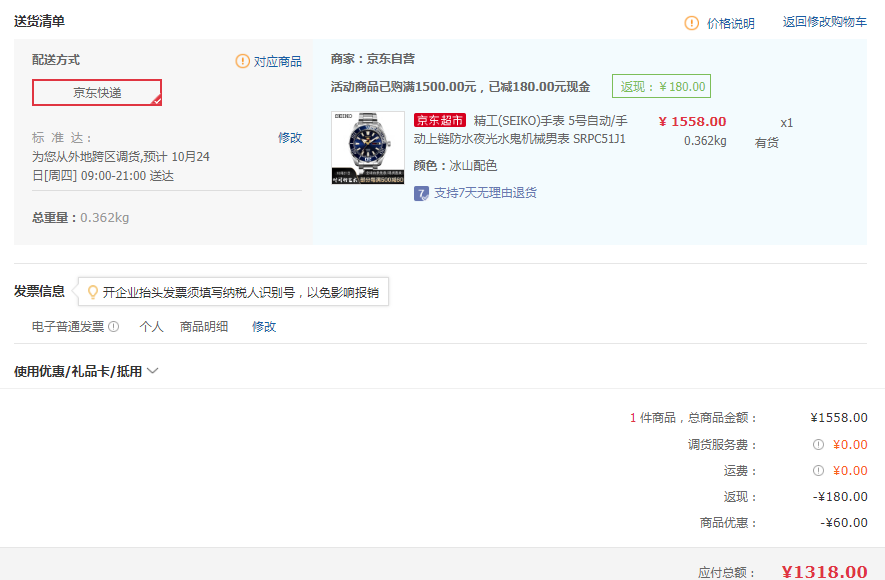Click the product price ¥1558.00
The height and width of the screenshot is (580, 885).
coord(693,121)
